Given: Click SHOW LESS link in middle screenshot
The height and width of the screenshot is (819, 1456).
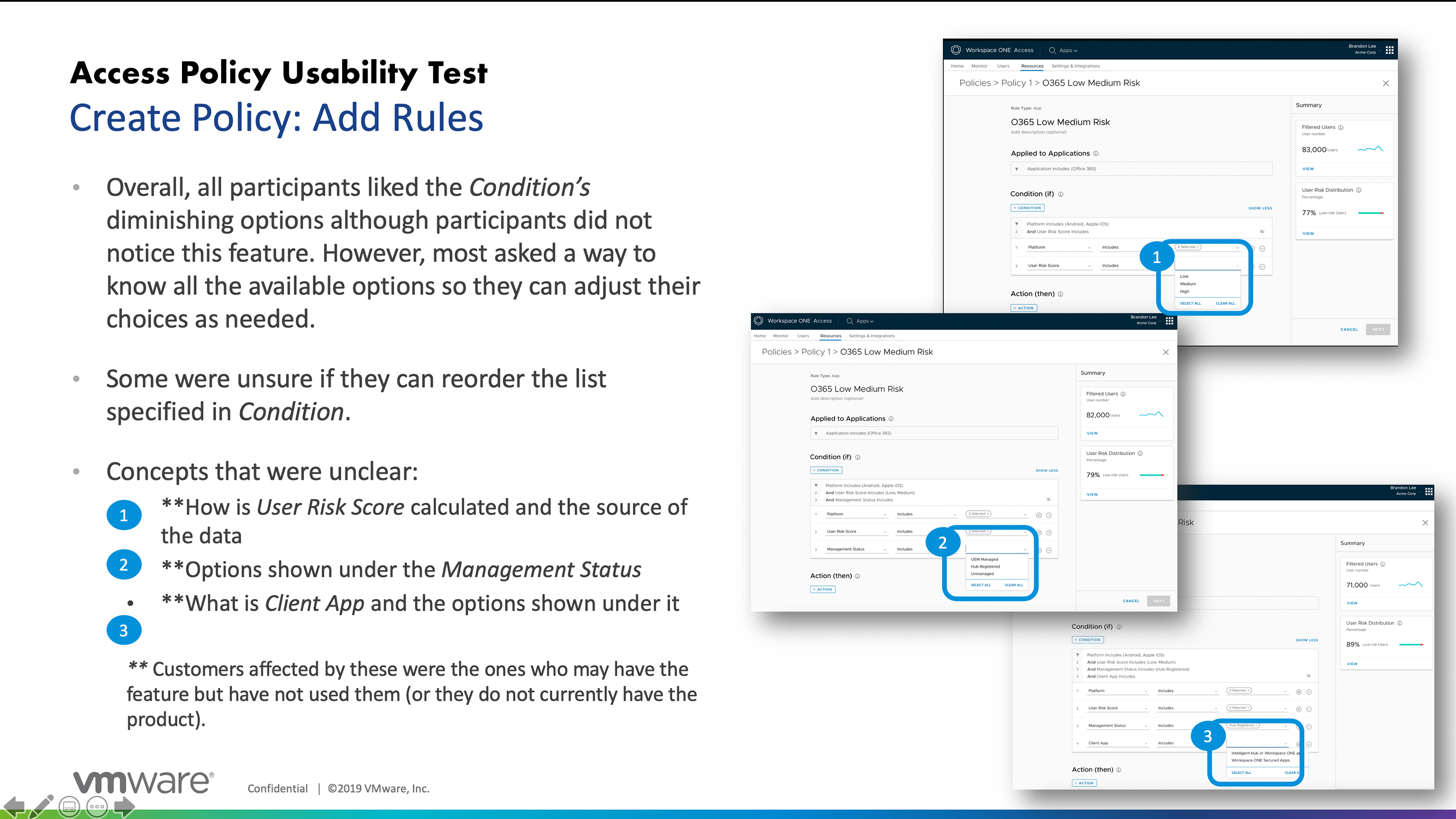Looking at the screenshot, I should (x=1046, y=470).
